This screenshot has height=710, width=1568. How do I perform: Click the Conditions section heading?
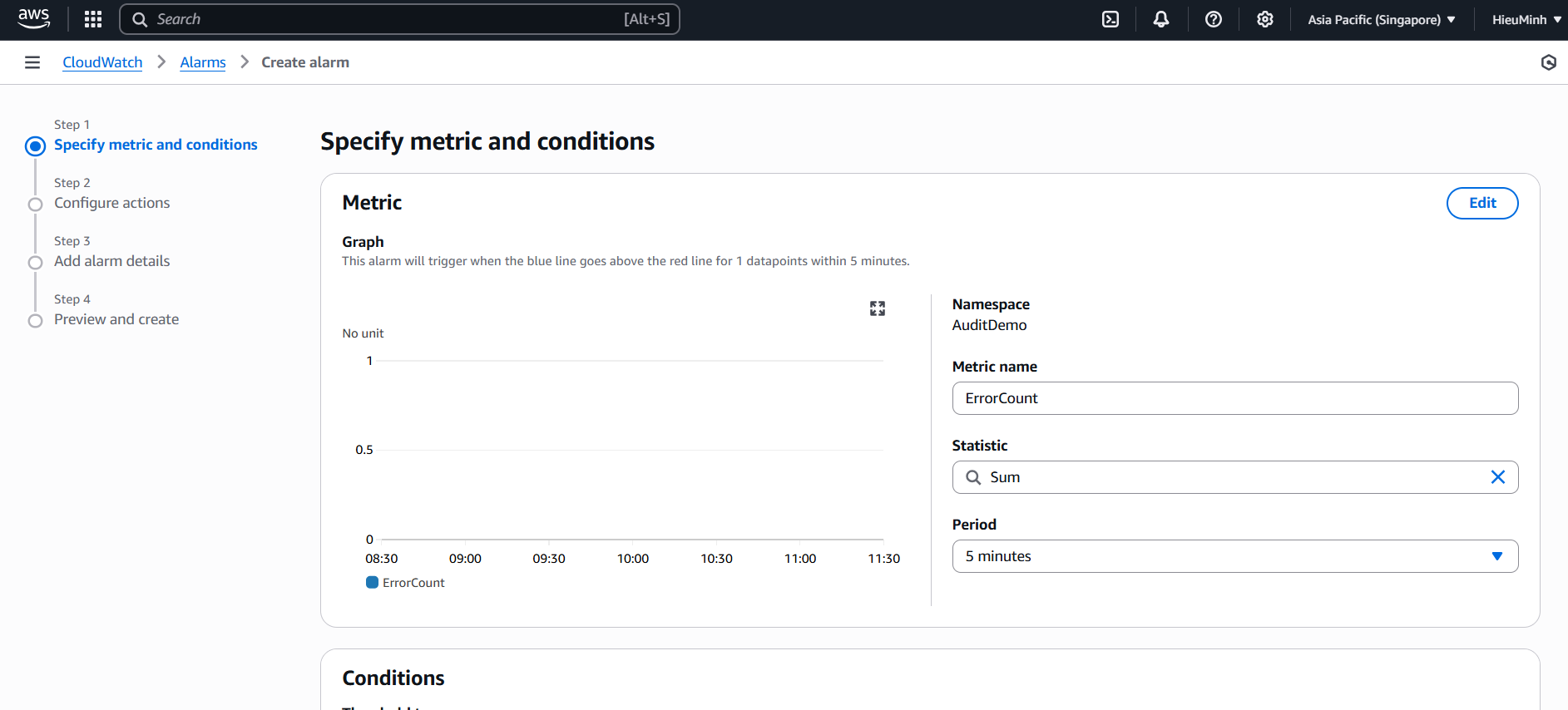[x=393, y=678]
